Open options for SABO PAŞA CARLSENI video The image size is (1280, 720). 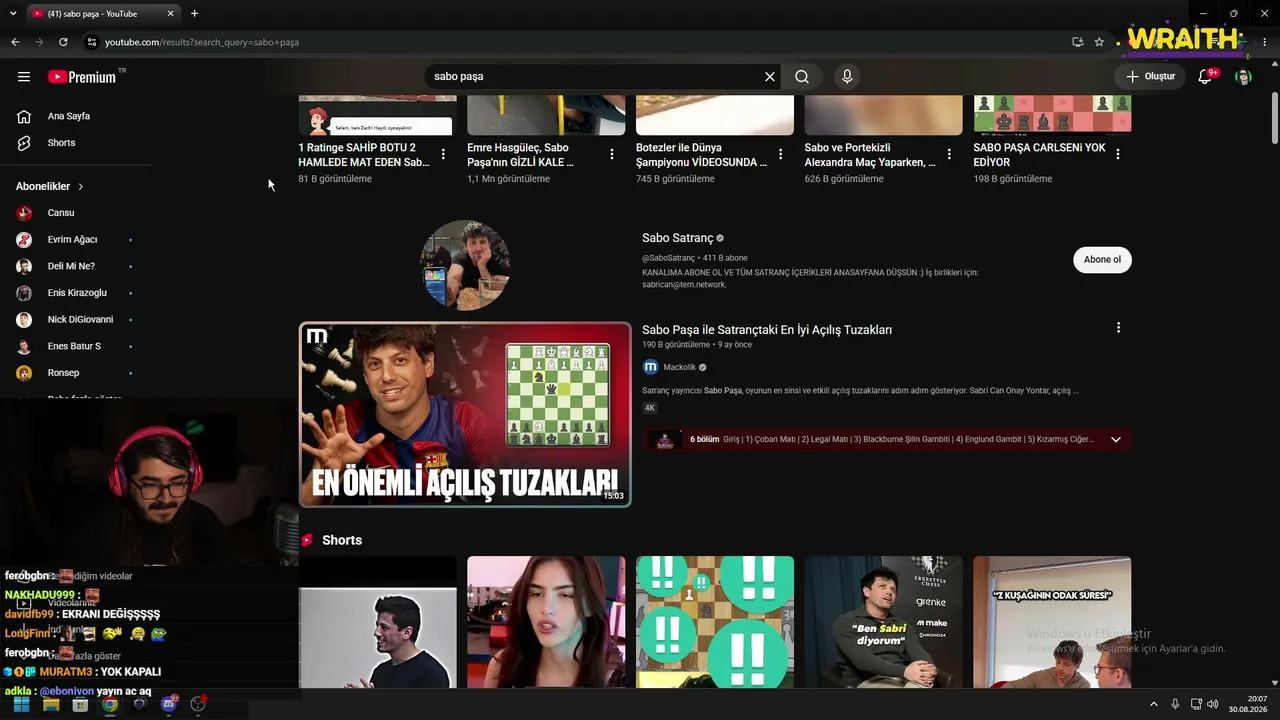[1118, 154]
